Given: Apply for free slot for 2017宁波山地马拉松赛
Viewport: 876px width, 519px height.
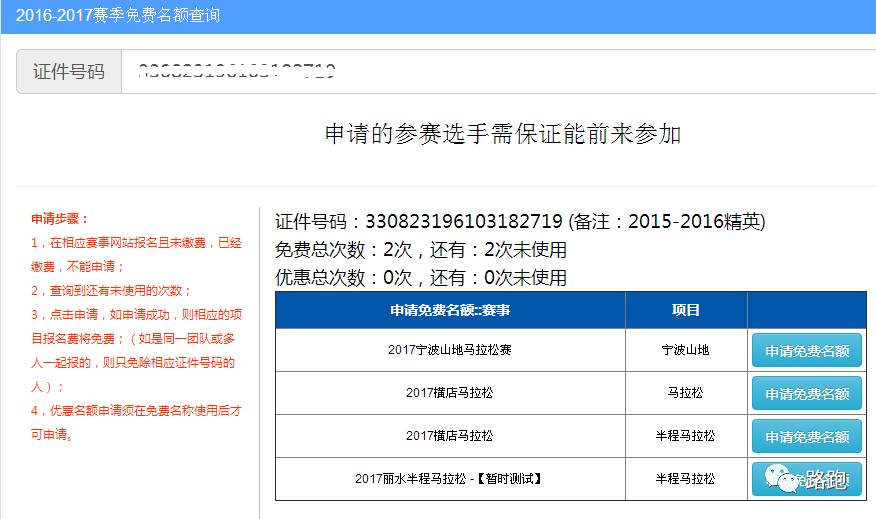Looking at the screenshot, I should [806, 351].
